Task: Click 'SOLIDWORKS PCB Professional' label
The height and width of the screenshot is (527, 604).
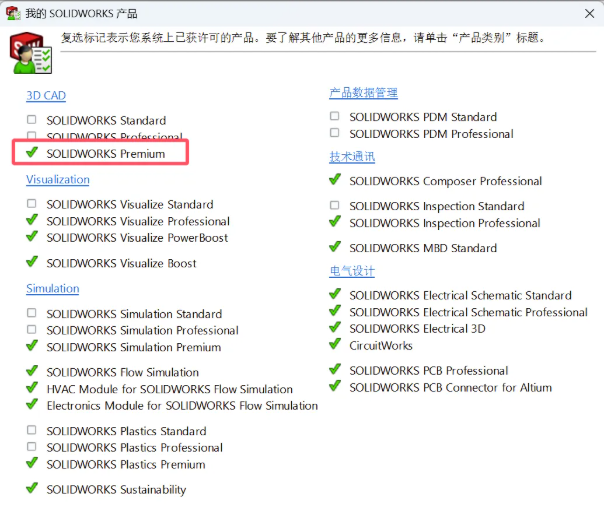Action: tap(429, 371)
